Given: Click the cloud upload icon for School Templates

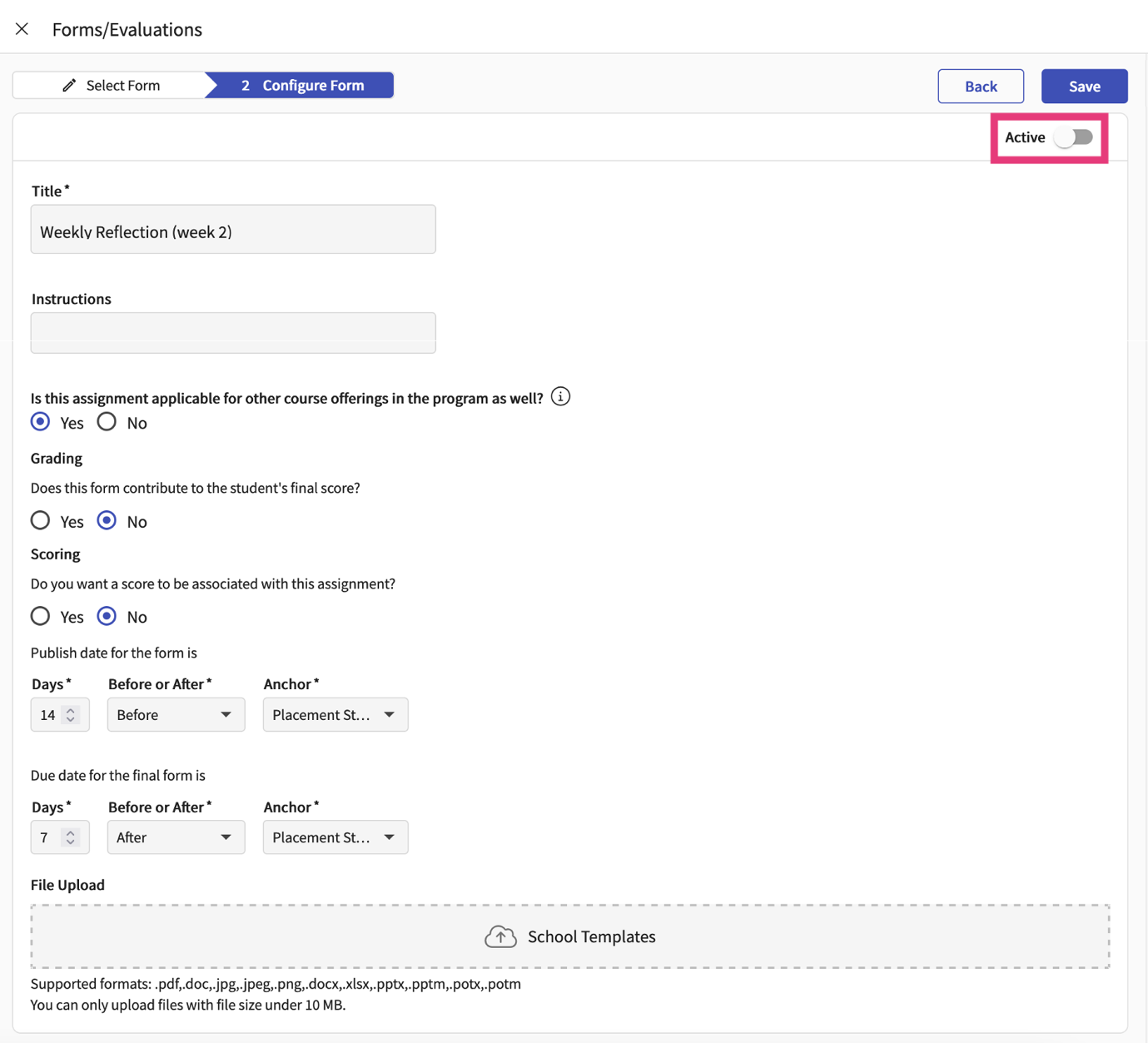Looking at the screenshot, I should point(500,936).
